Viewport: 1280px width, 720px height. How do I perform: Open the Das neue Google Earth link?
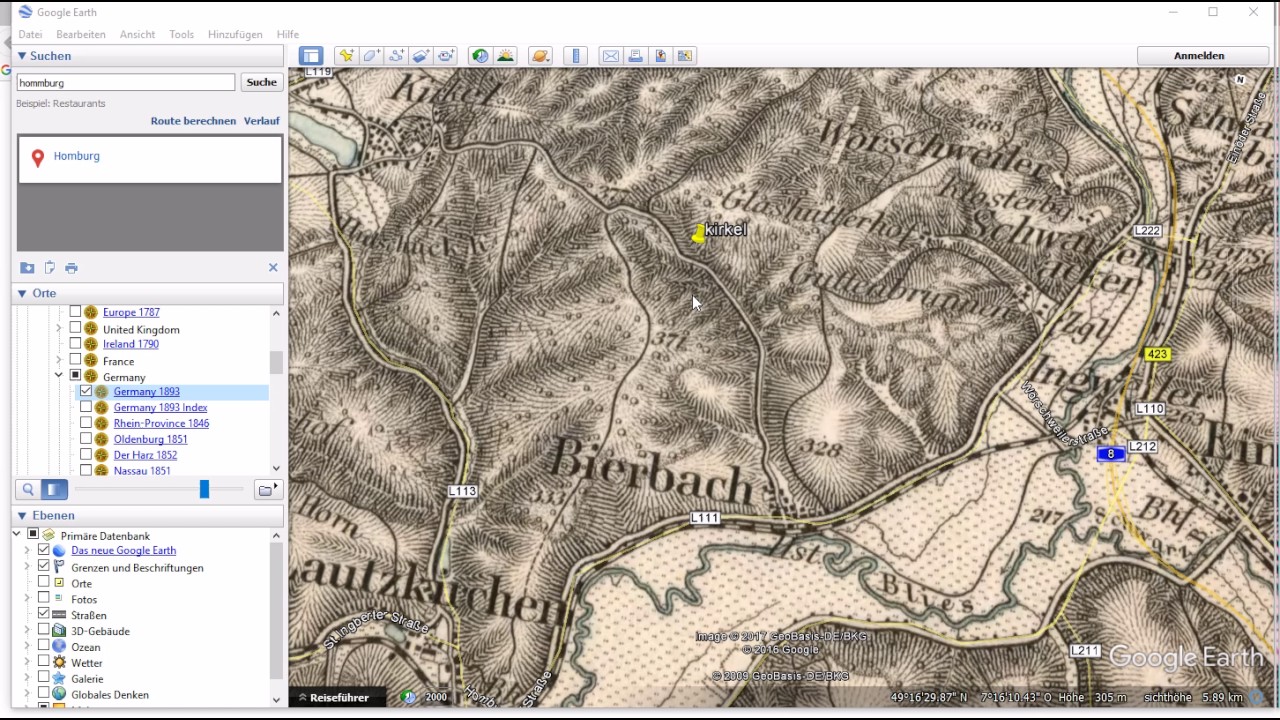click(x=123, y=550)
